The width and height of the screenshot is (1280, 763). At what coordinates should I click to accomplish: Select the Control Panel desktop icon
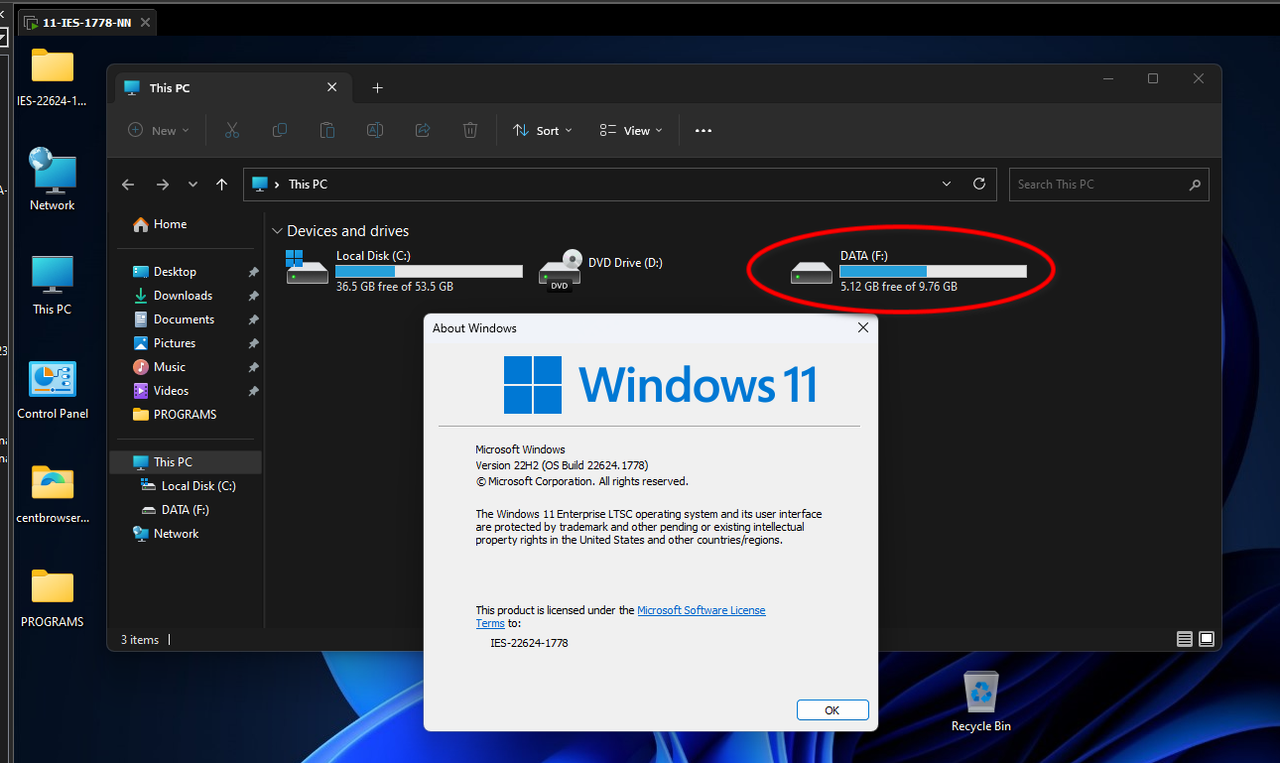[x=52, y=390]
